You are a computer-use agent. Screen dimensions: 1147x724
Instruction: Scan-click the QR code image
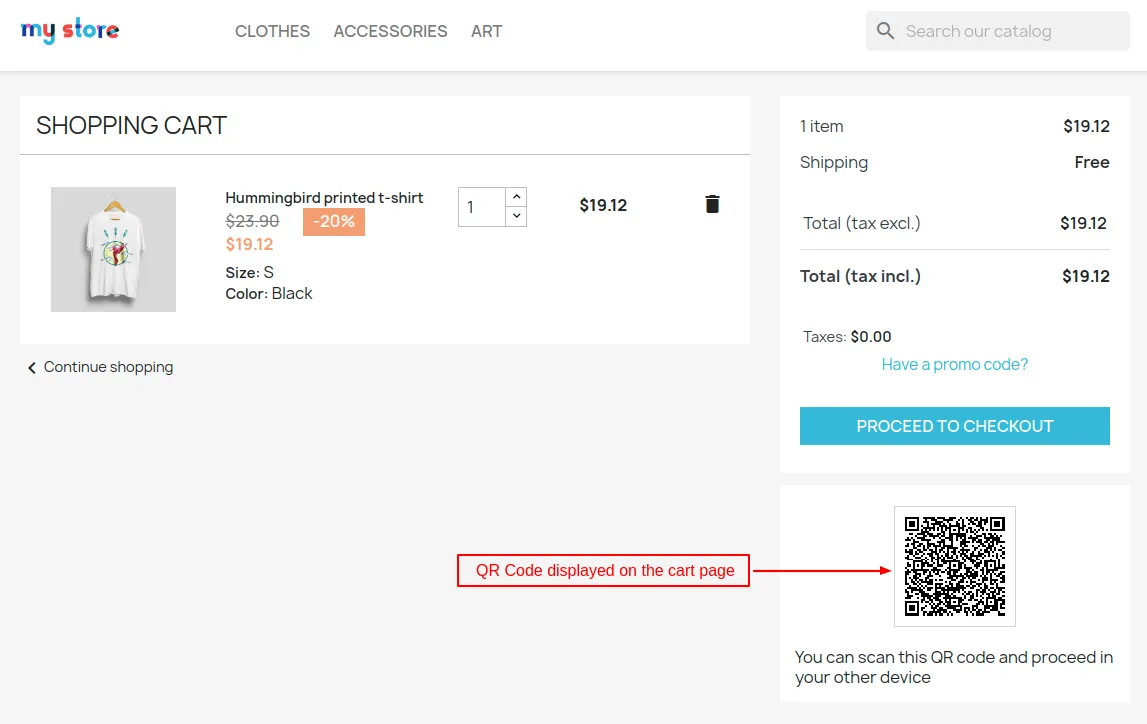(x=954, y=566)
